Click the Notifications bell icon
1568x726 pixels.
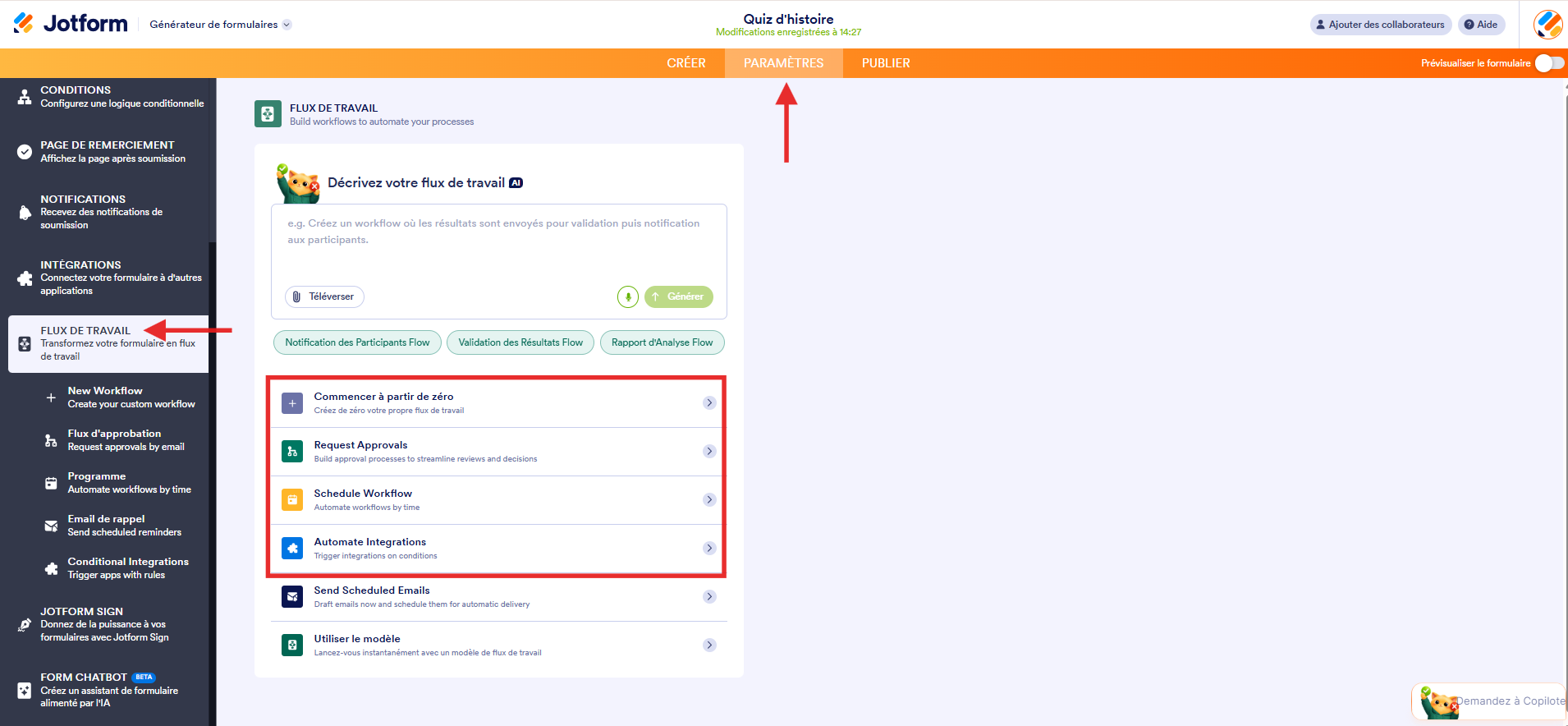pyautogui.click(x=25, y=213)
